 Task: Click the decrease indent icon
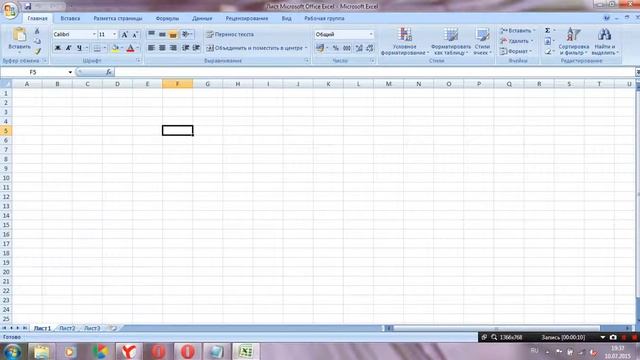pos(186,48)
